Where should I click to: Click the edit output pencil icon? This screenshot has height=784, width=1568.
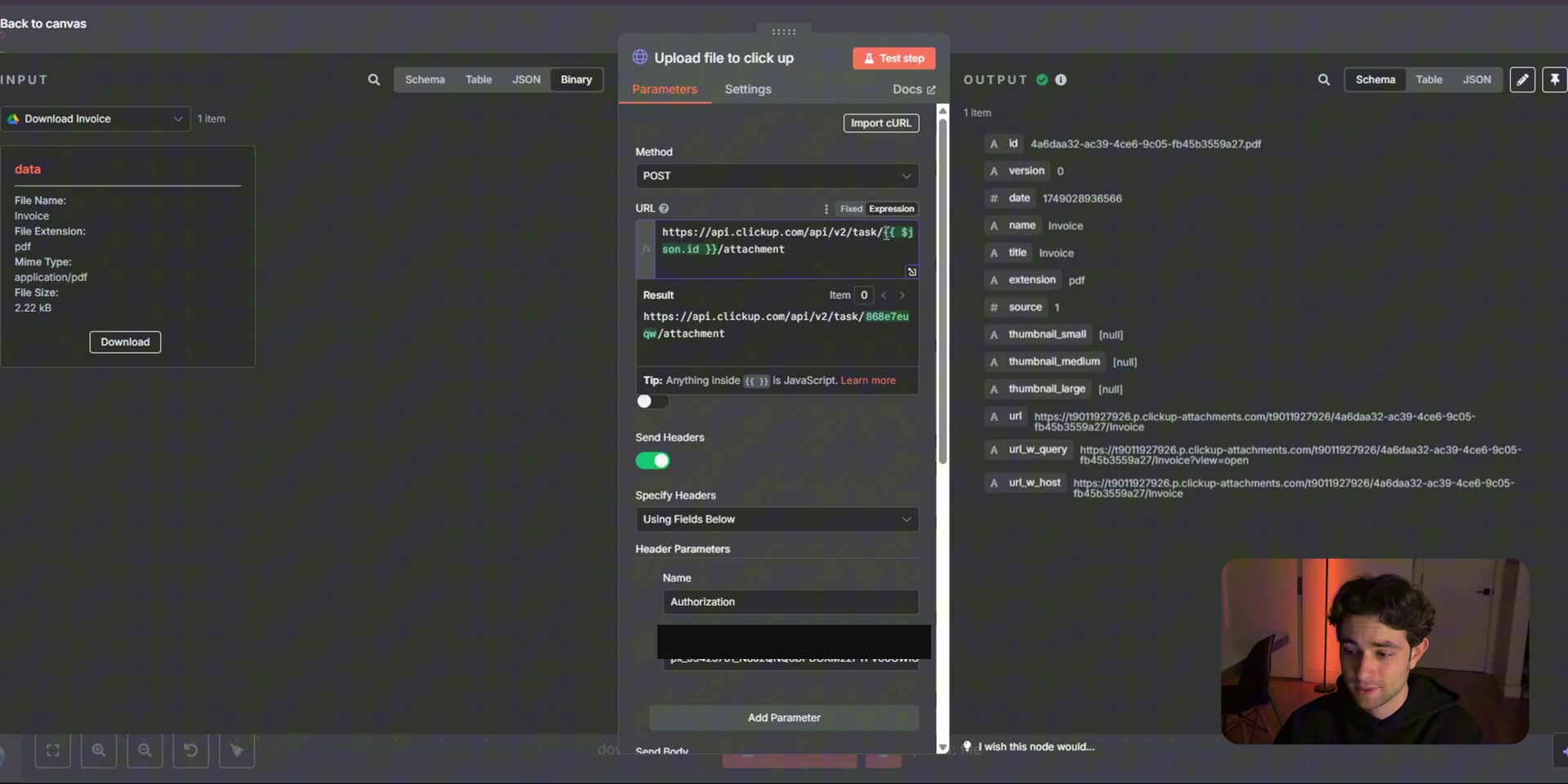1522,80
